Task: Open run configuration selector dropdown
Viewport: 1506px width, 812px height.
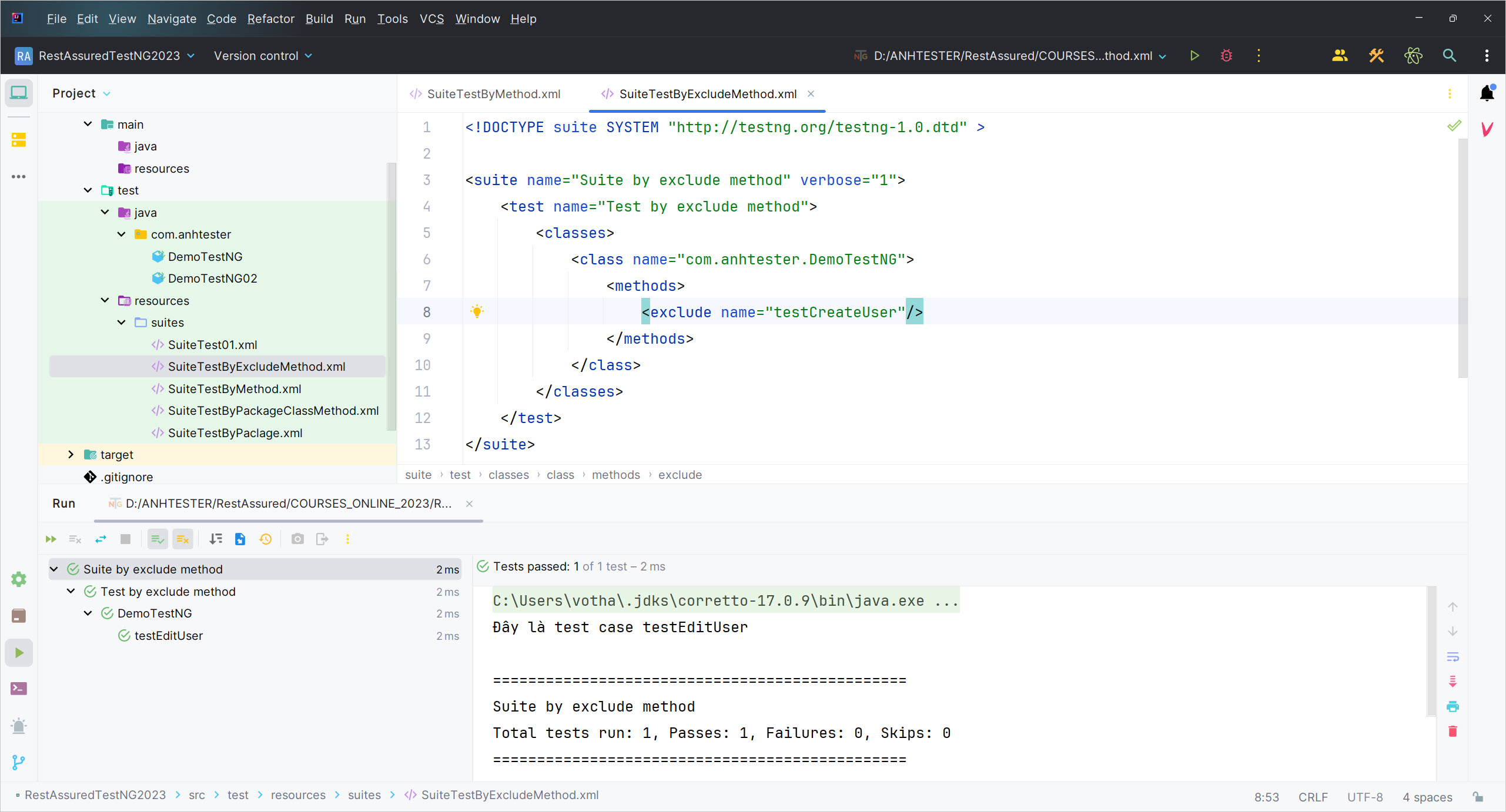Action: [x=1010, y=56]
